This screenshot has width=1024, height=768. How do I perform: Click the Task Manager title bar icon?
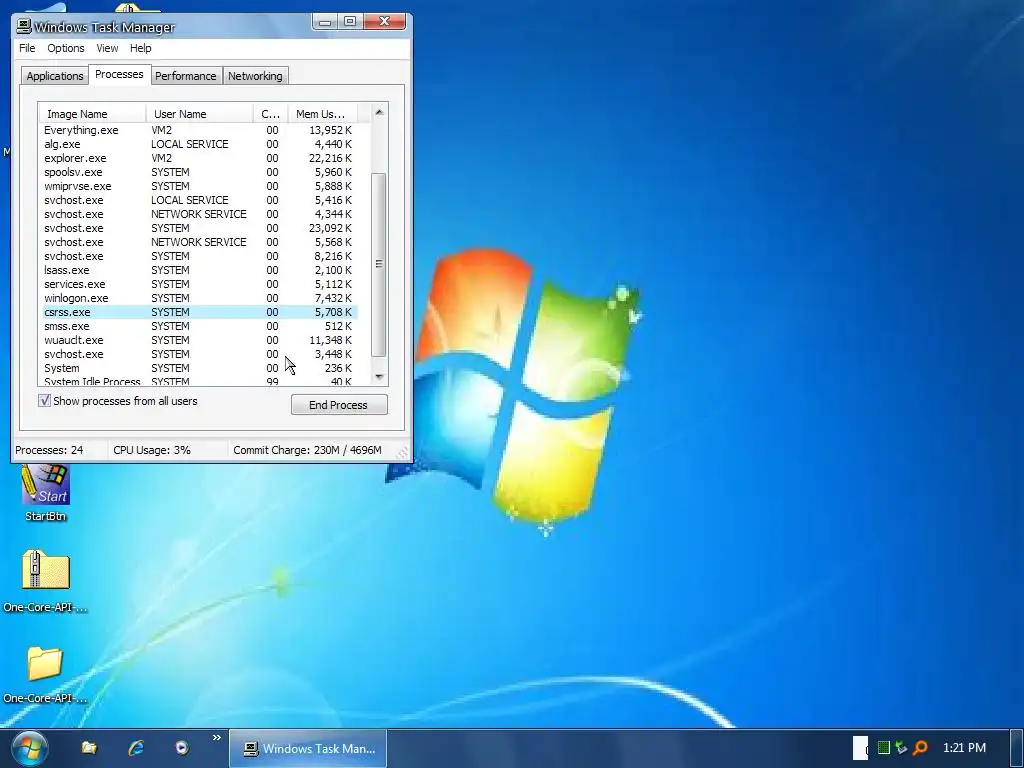point(24,26)
